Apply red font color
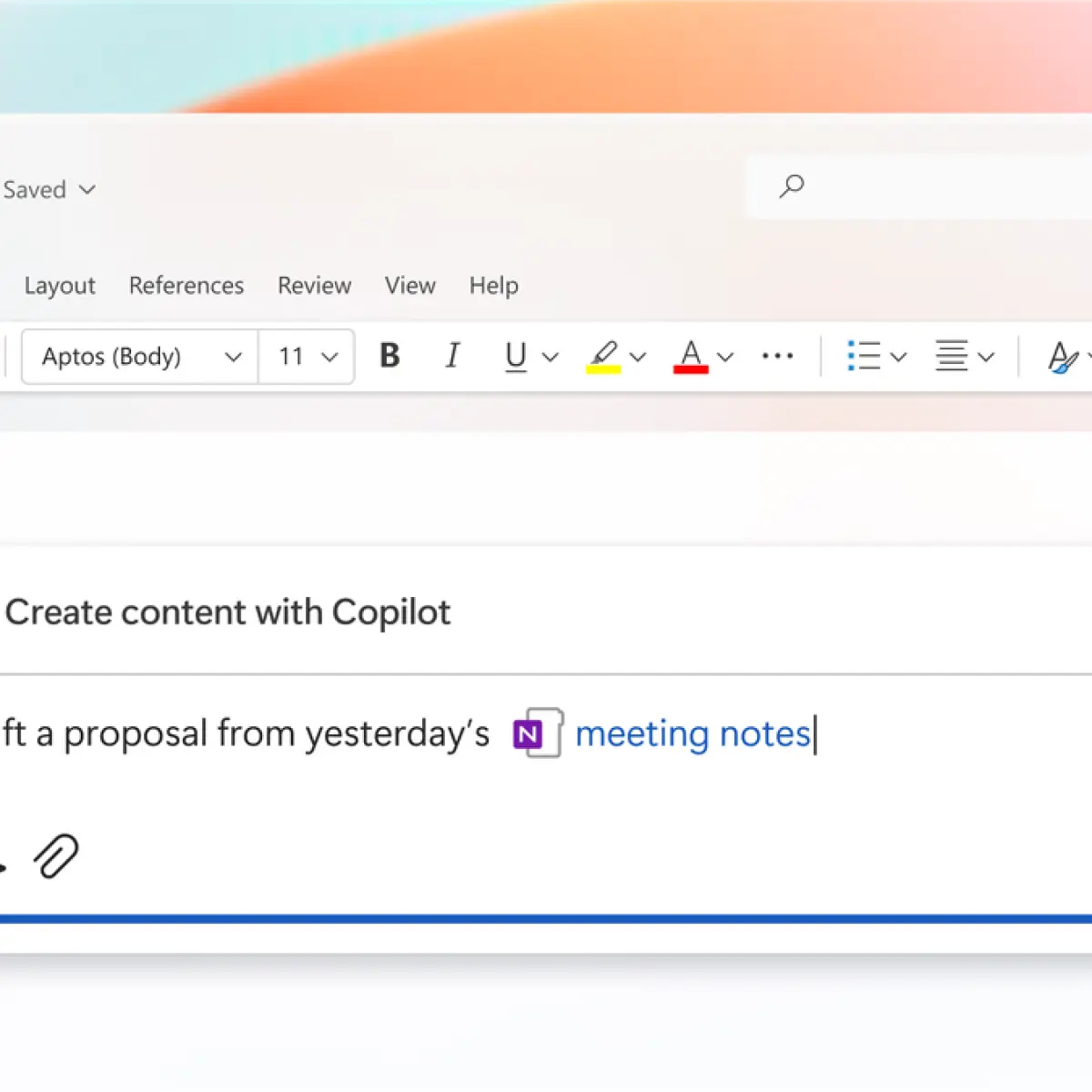The height and width of the screenshot is (1092, 1092). pos(691,356)
